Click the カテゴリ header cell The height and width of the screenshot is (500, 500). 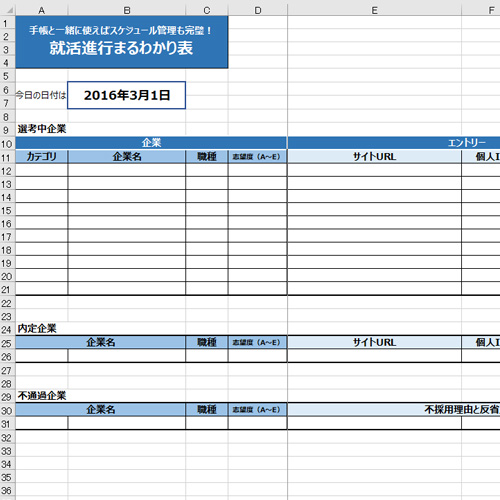tap(42, 157)
